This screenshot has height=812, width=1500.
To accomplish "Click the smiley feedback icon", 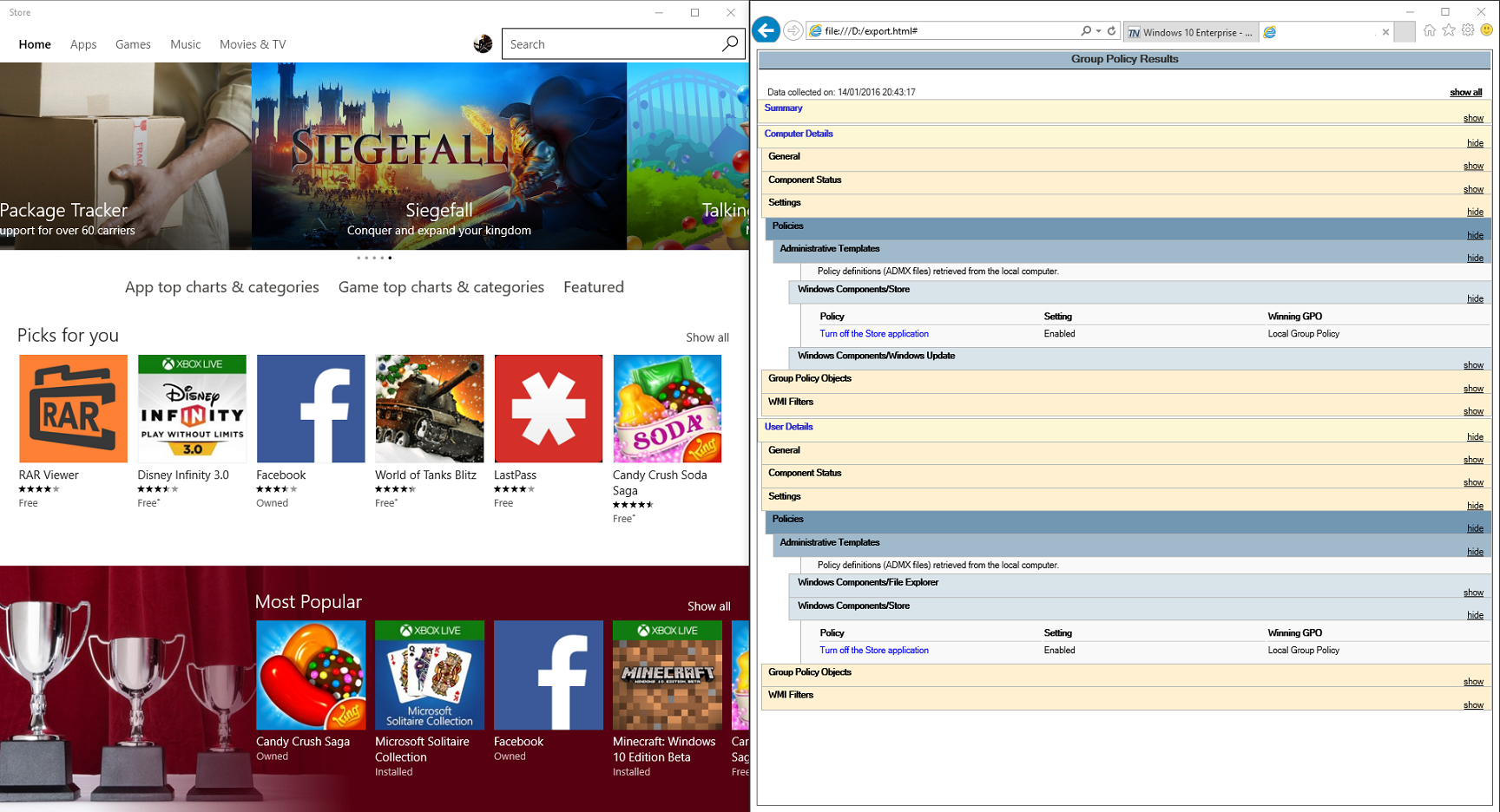I will coord(1486,30).
